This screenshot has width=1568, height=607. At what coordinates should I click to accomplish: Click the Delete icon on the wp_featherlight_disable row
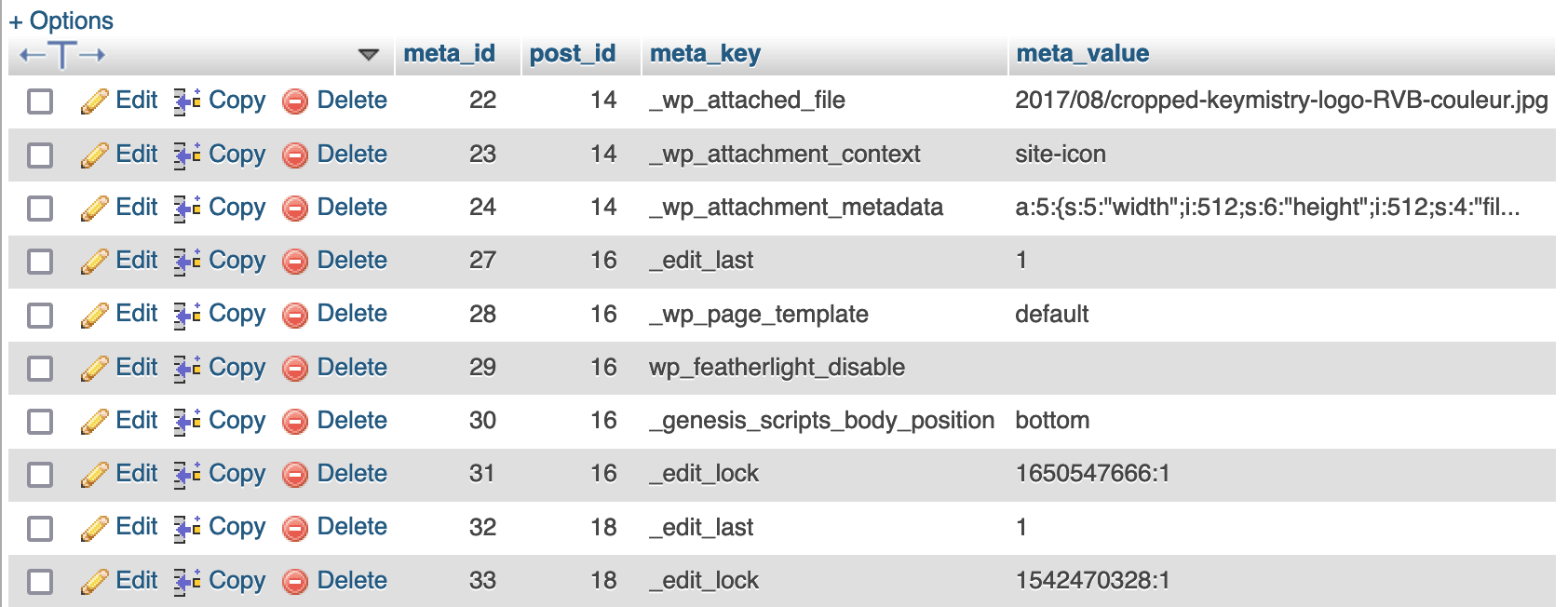[294, 368]
